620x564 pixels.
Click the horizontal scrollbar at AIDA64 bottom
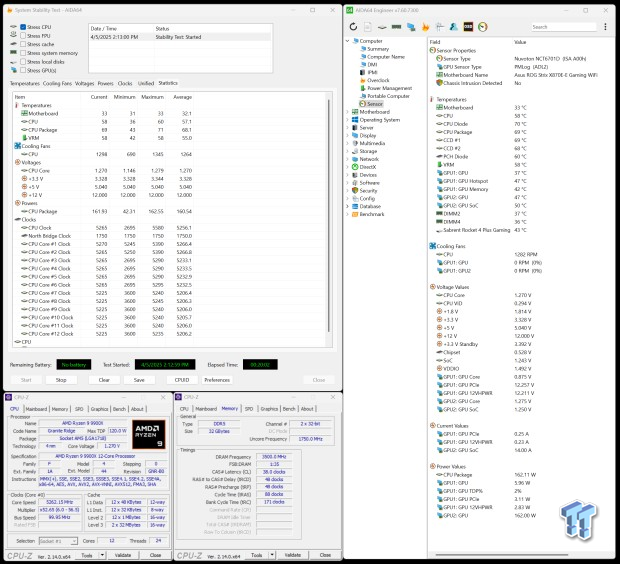pos(502,555)
